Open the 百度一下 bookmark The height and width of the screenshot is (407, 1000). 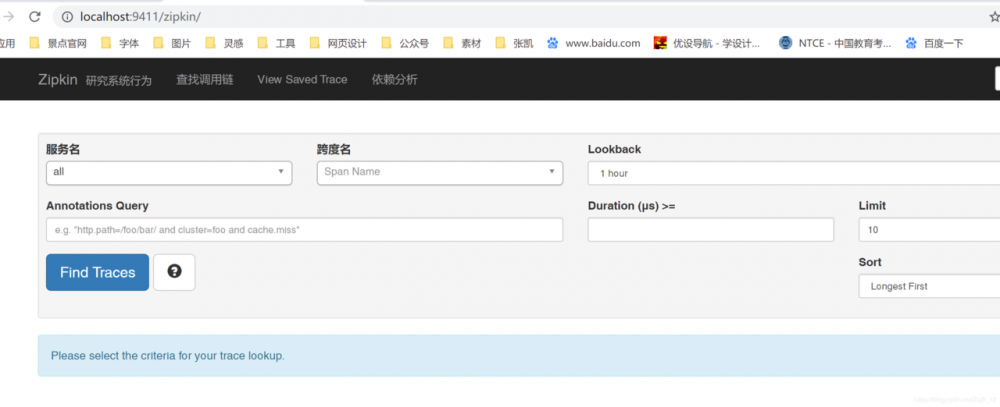934,43
